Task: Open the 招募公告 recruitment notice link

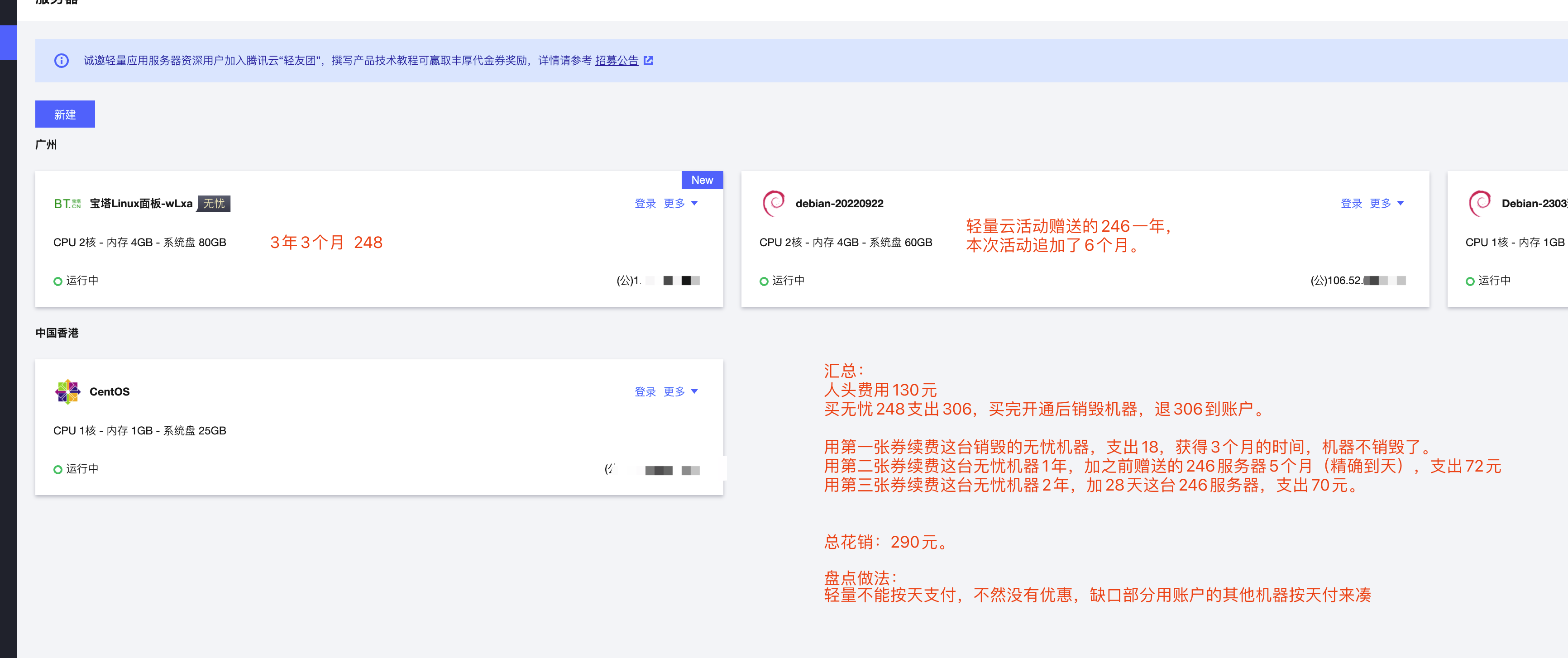Action: 617,60
